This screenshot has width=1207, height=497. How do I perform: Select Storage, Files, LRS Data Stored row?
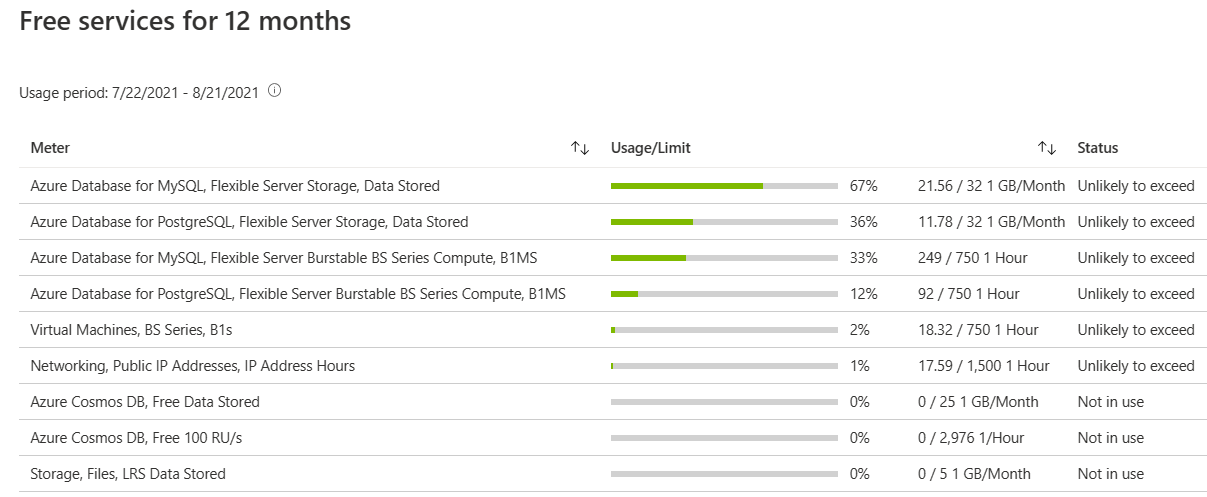tap(128, 474)
